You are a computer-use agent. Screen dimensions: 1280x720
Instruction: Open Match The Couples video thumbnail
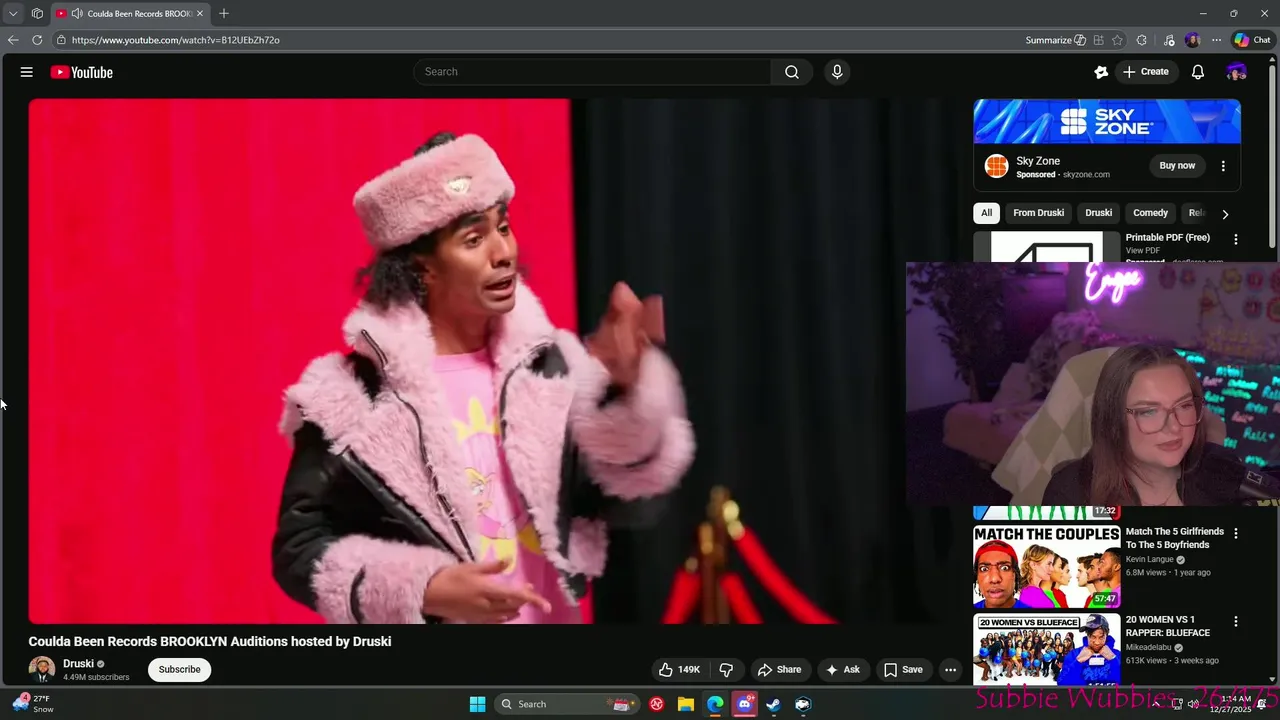[x=1047, y=567]
